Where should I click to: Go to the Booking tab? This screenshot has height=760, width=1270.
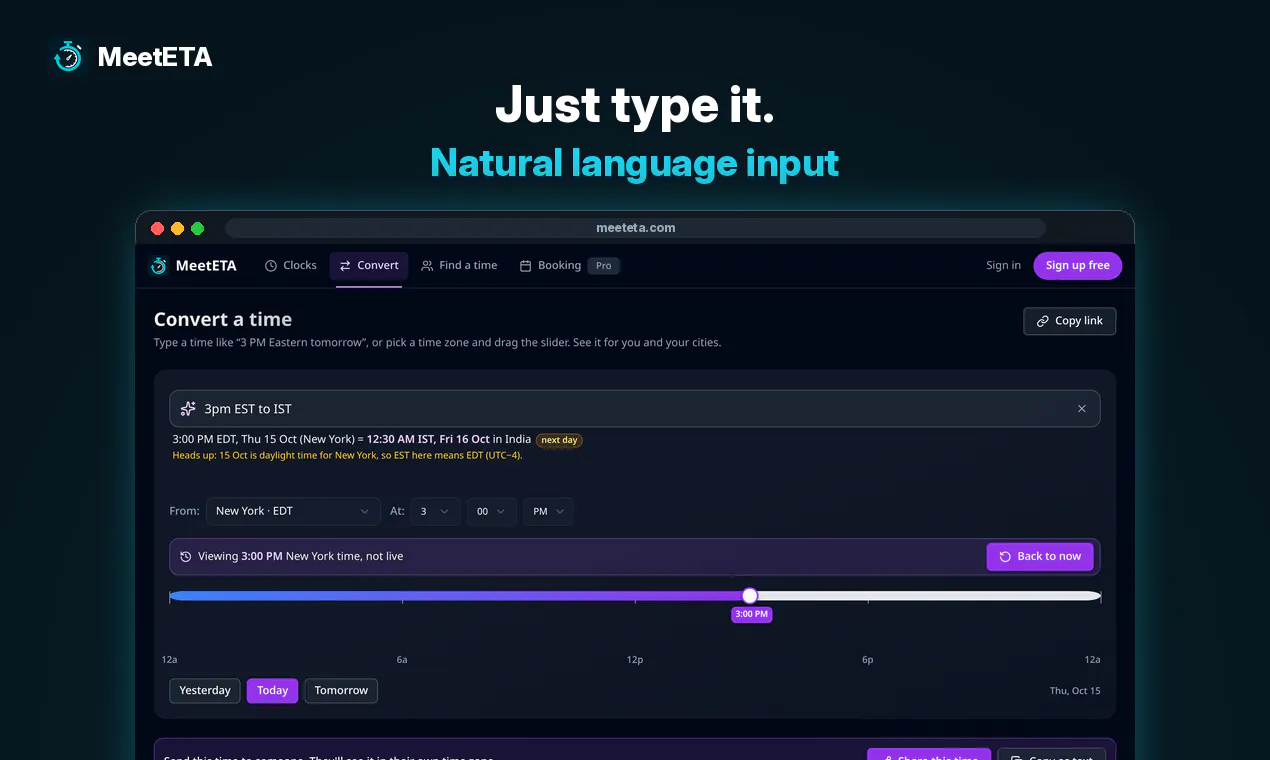tap(550, 266)
